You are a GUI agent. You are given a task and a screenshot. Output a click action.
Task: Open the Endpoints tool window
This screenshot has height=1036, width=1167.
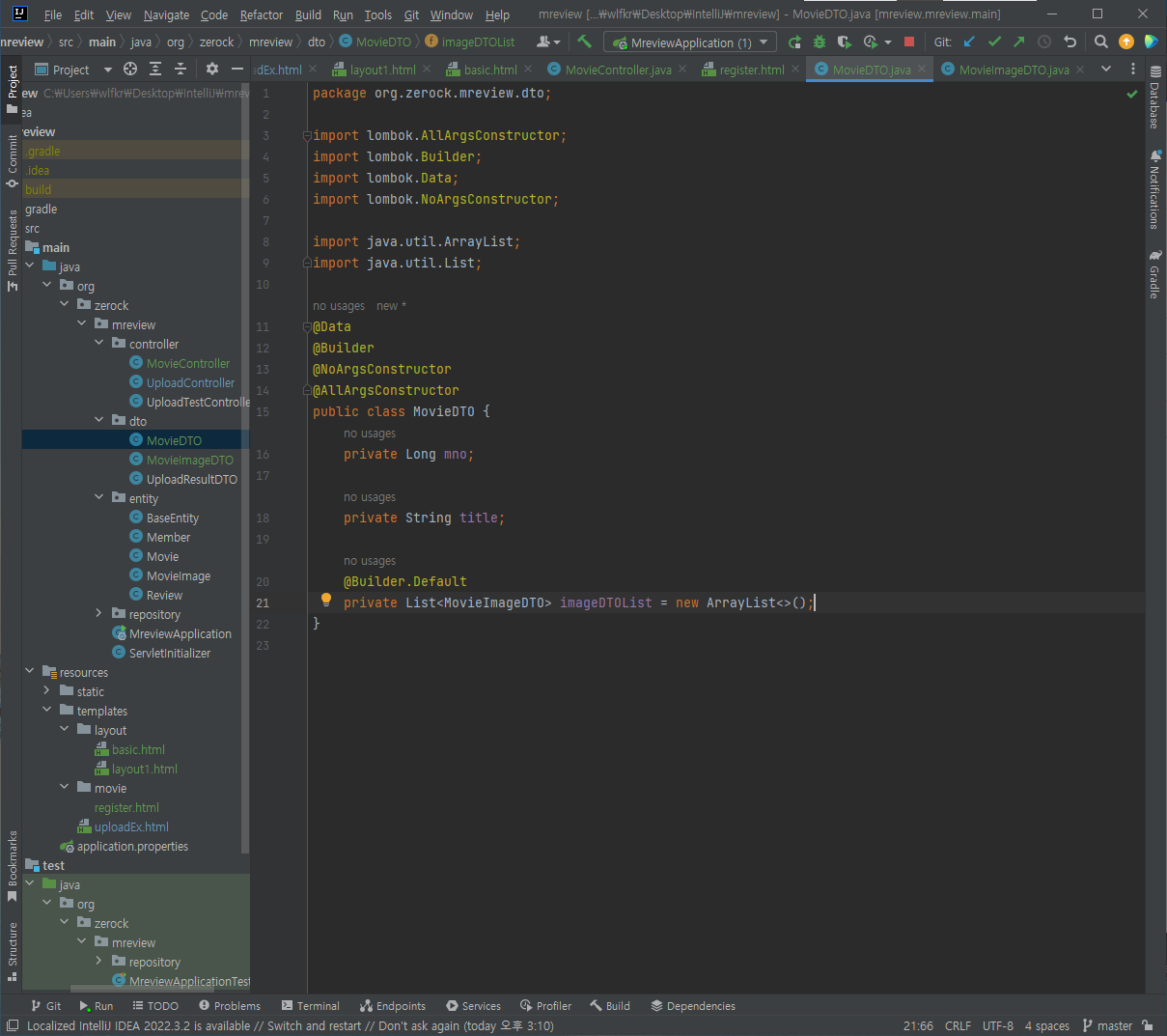[x=392, y=1006]
